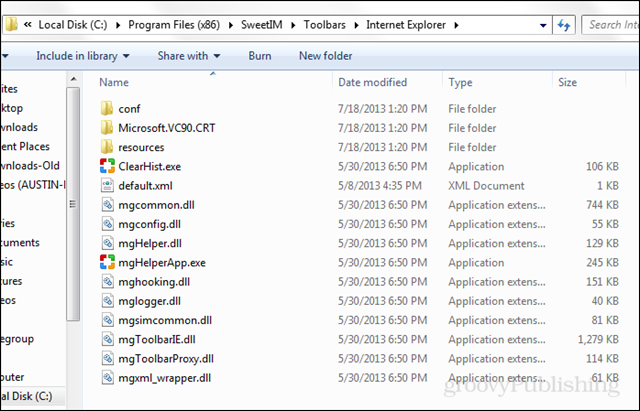Viewport: 640px width, 411px height.
Task: Click the 5/8/2013 4:35 PM date
Action: click(379, 186)
